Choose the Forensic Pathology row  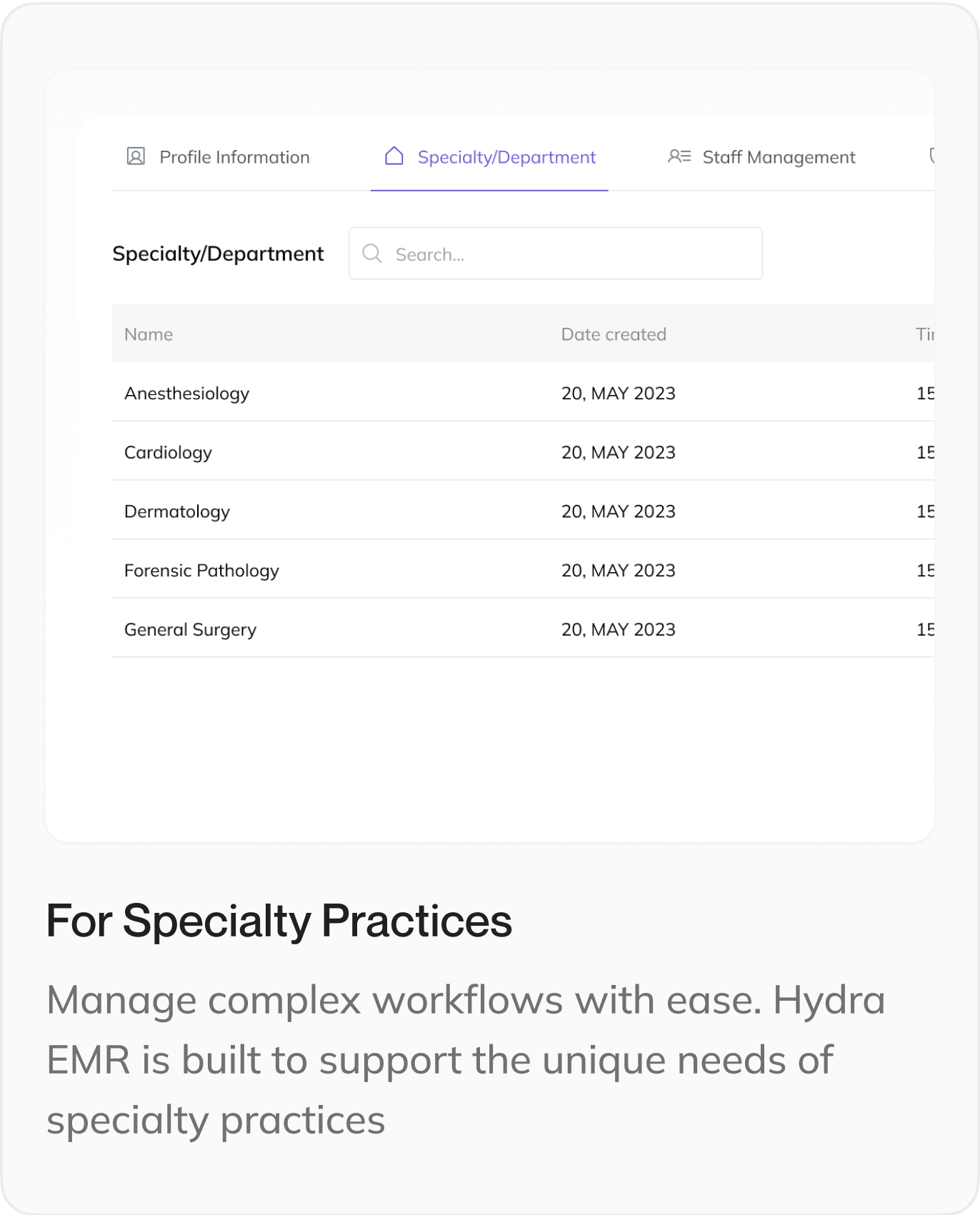(201, 571)
